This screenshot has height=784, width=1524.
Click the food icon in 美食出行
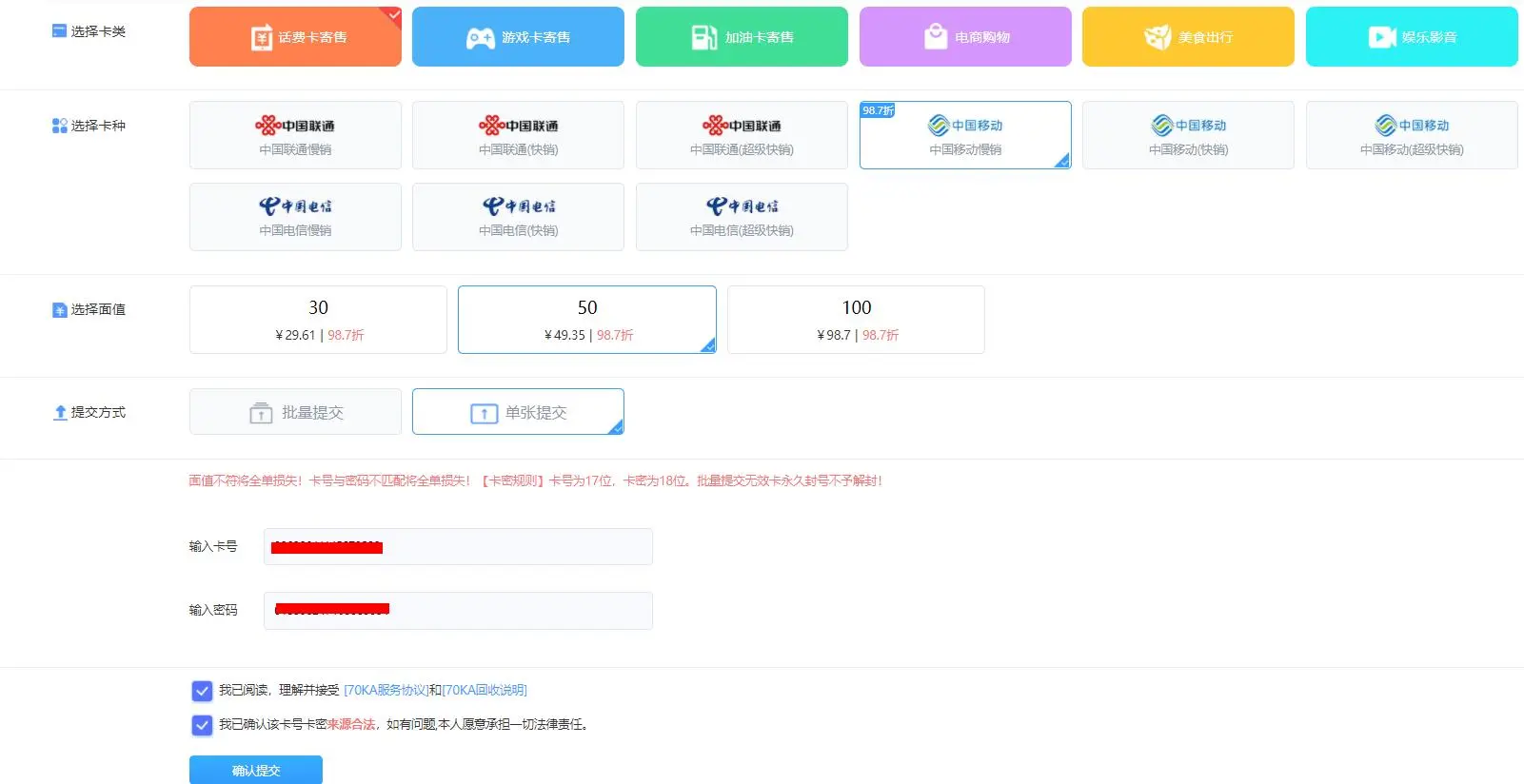coord(1158,37)
